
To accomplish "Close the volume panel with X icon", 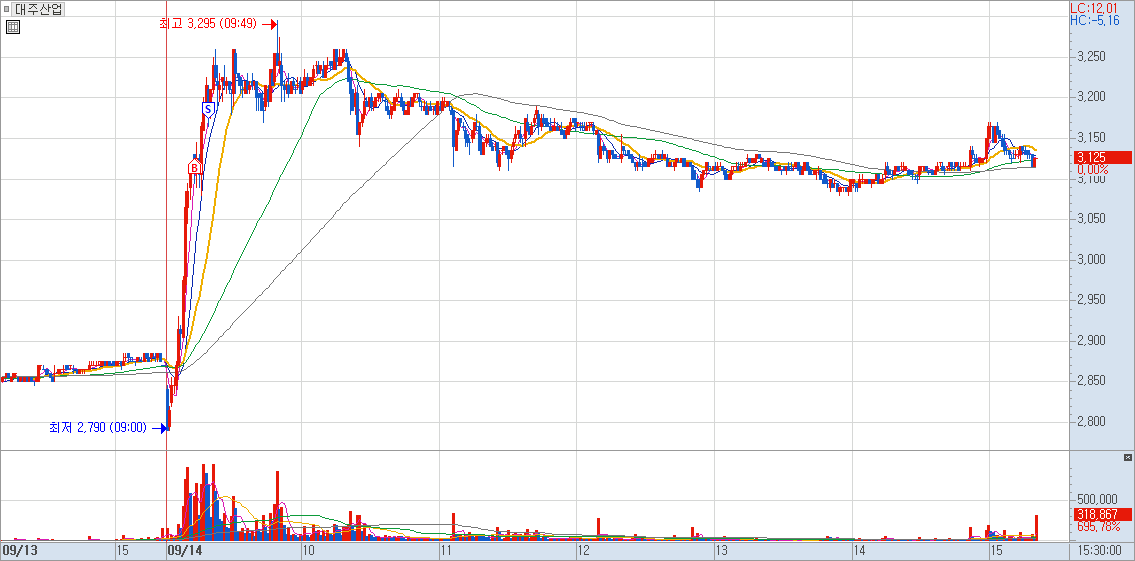I will pos(1127,457).
